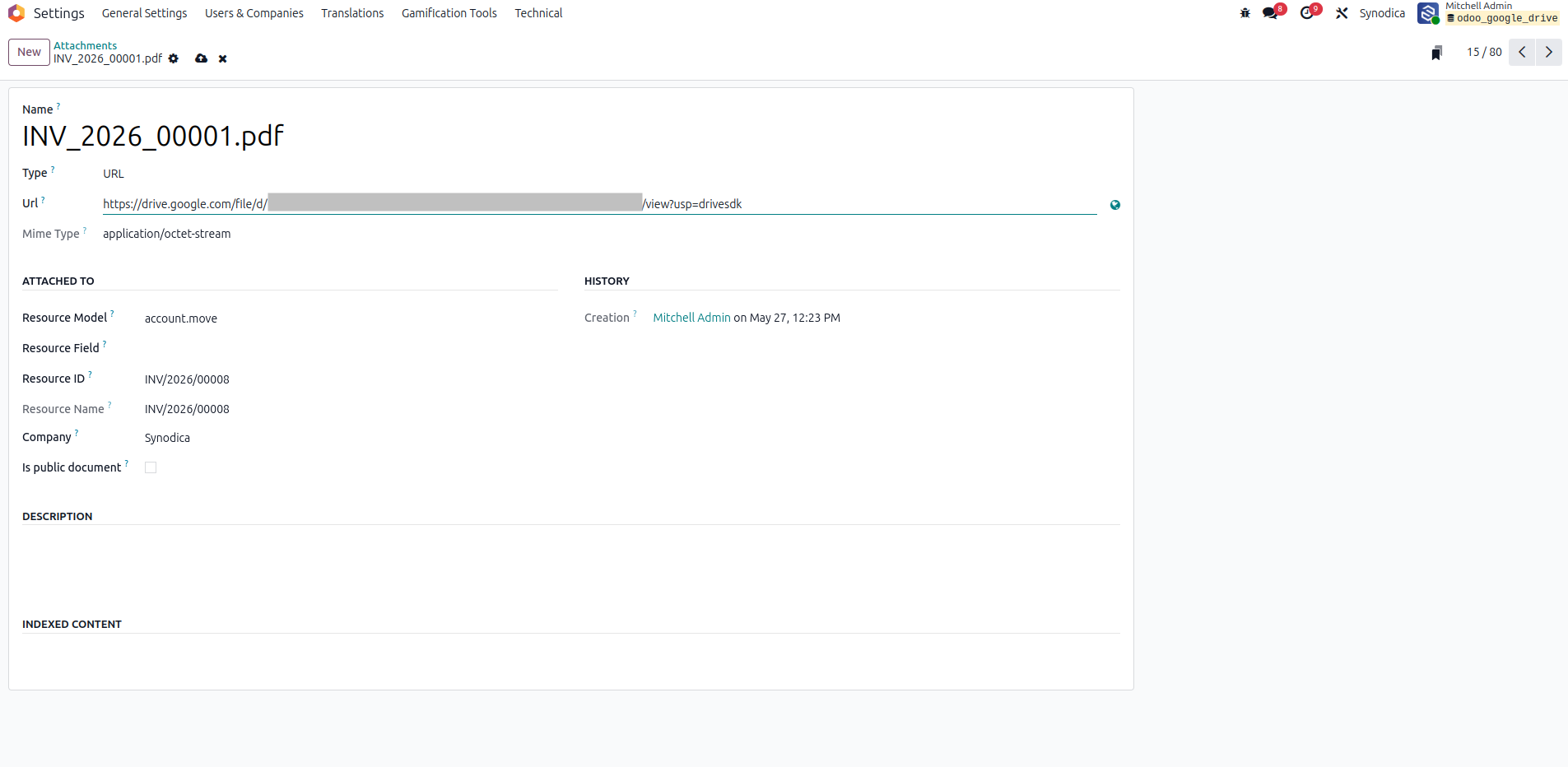Click the Company label help question mark
The width and height of the screenshot is (1568, 767).
click(77, 433)
